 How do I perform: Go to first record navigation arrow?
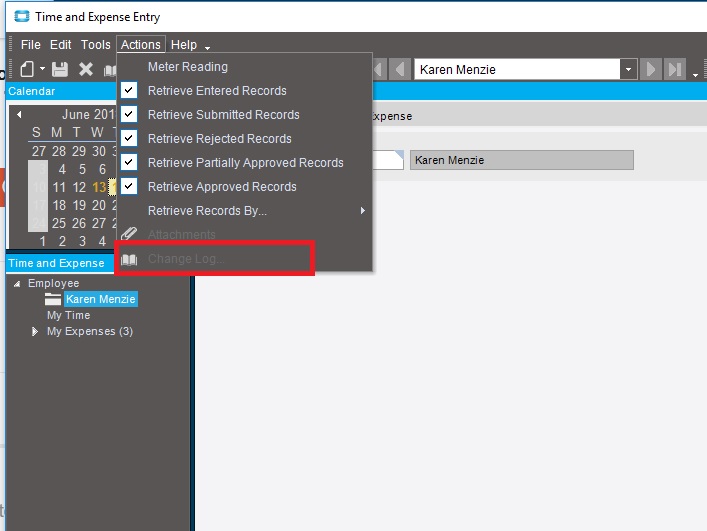[x=380, y=69]
